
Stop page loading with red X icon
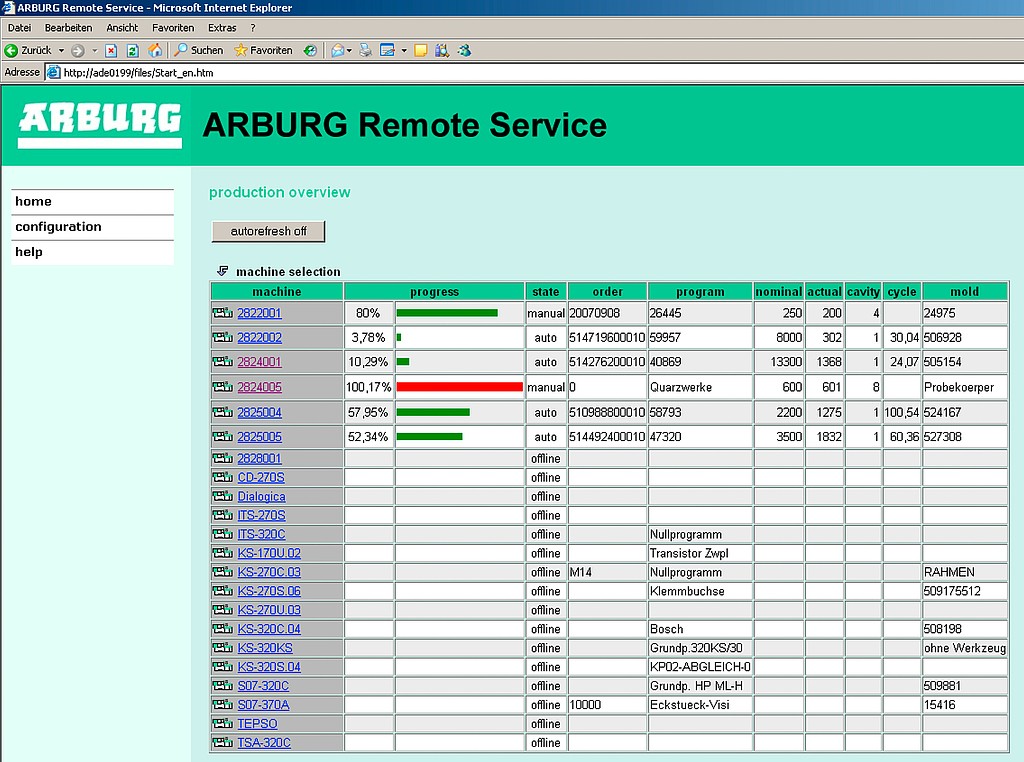pyautogui.click(x=112, y=50)
